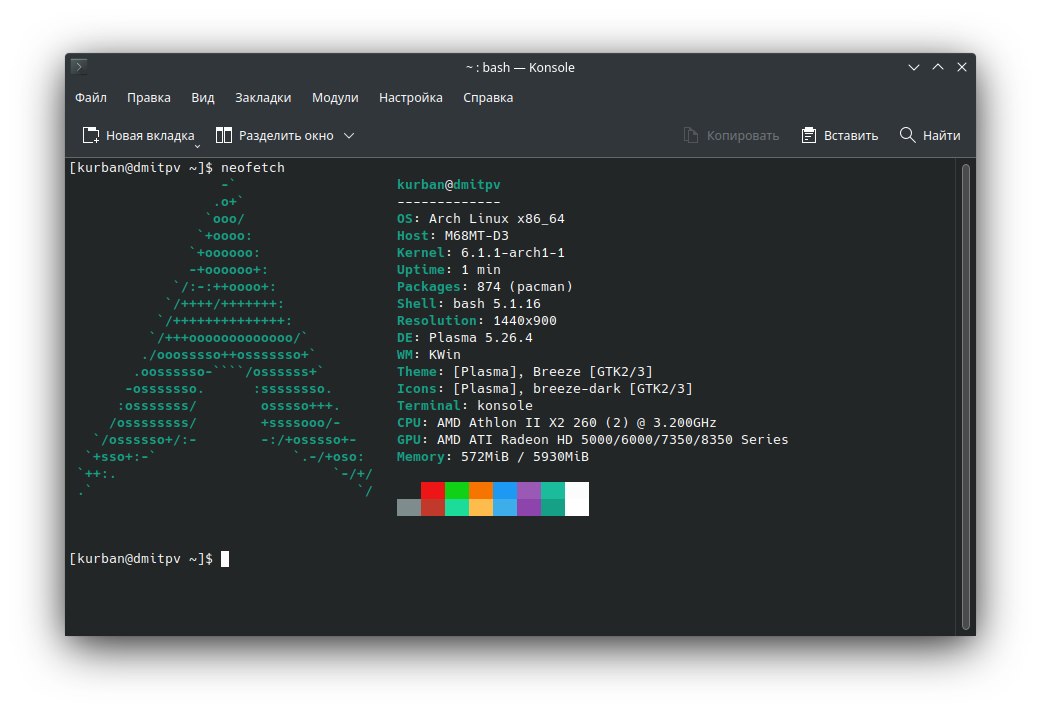Open the Настройка menu
The height and width of the screenshot is (713, 1041).
pos(410,98)
